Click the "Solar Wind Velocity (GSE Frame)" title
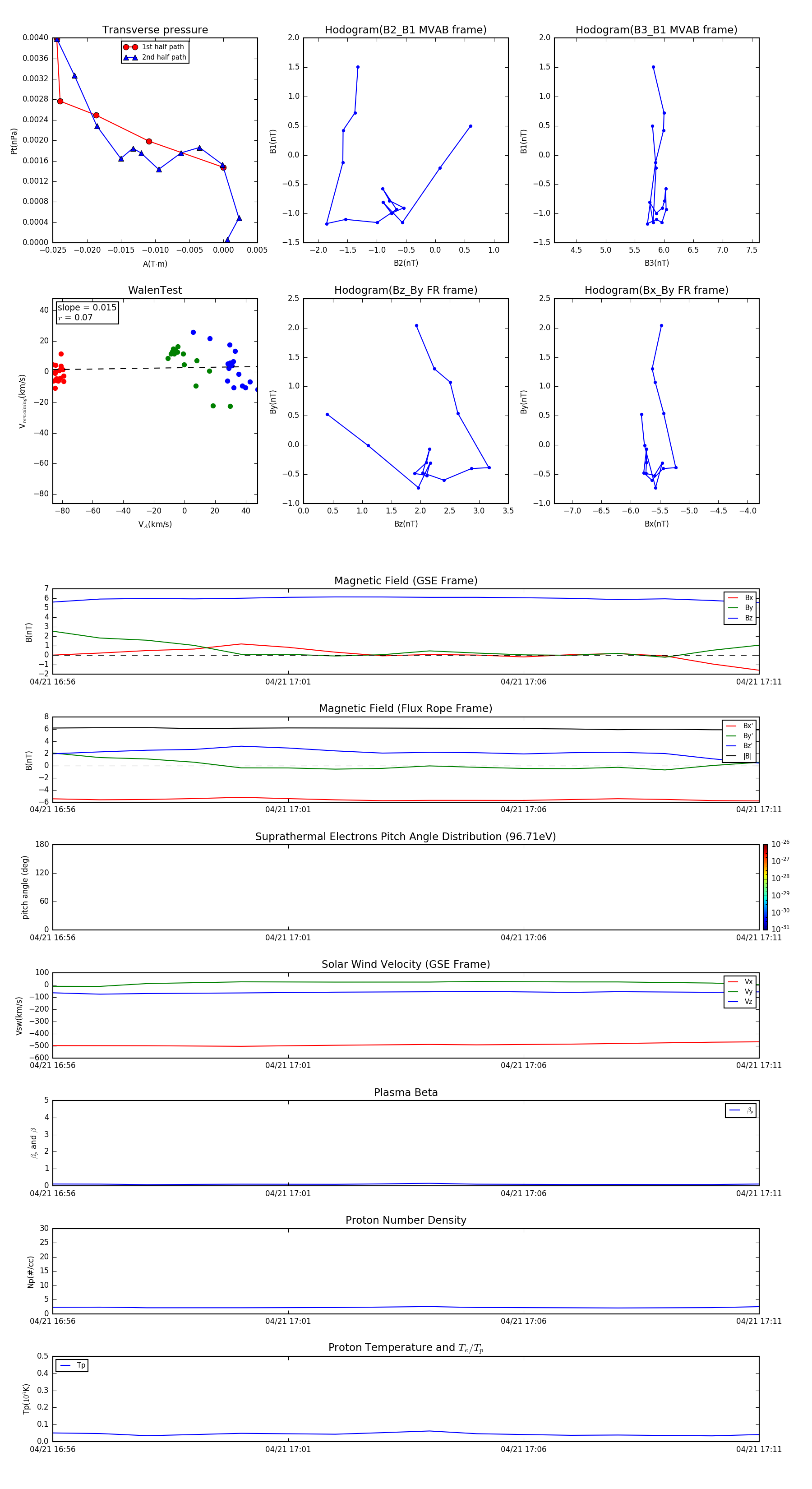 tap(406, 964)
